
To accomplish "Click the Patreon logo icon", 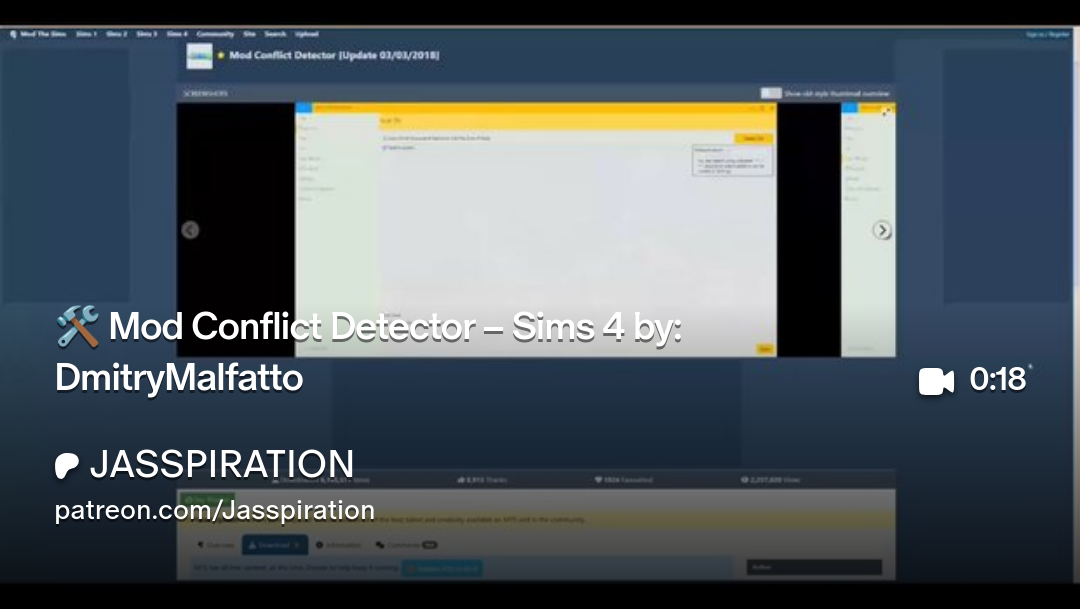I will pyautogui.click(x=67, y=466).
